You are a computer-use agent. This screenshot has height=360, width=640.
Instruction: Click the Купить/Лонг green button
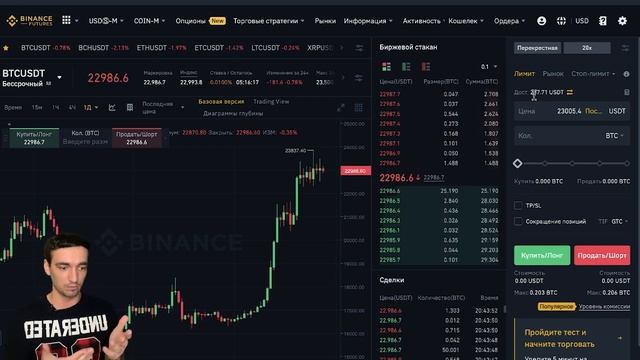(542, 256)
